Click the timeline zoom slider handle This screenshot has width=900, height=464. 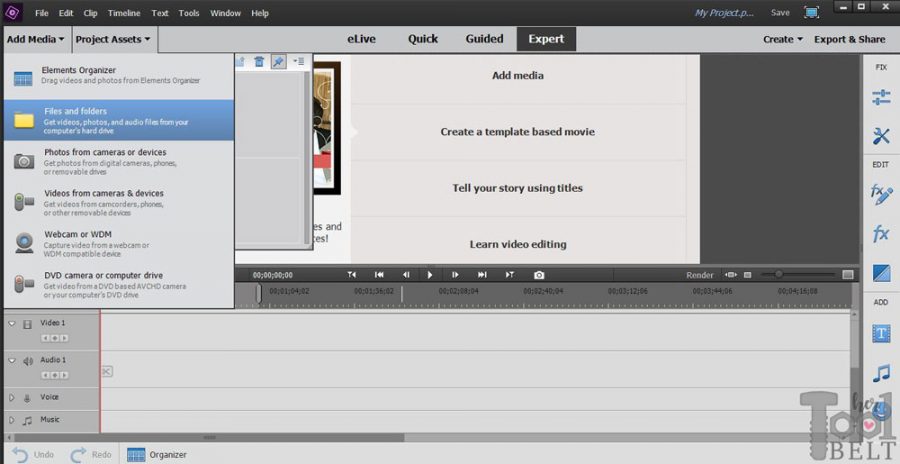(778, 275)
